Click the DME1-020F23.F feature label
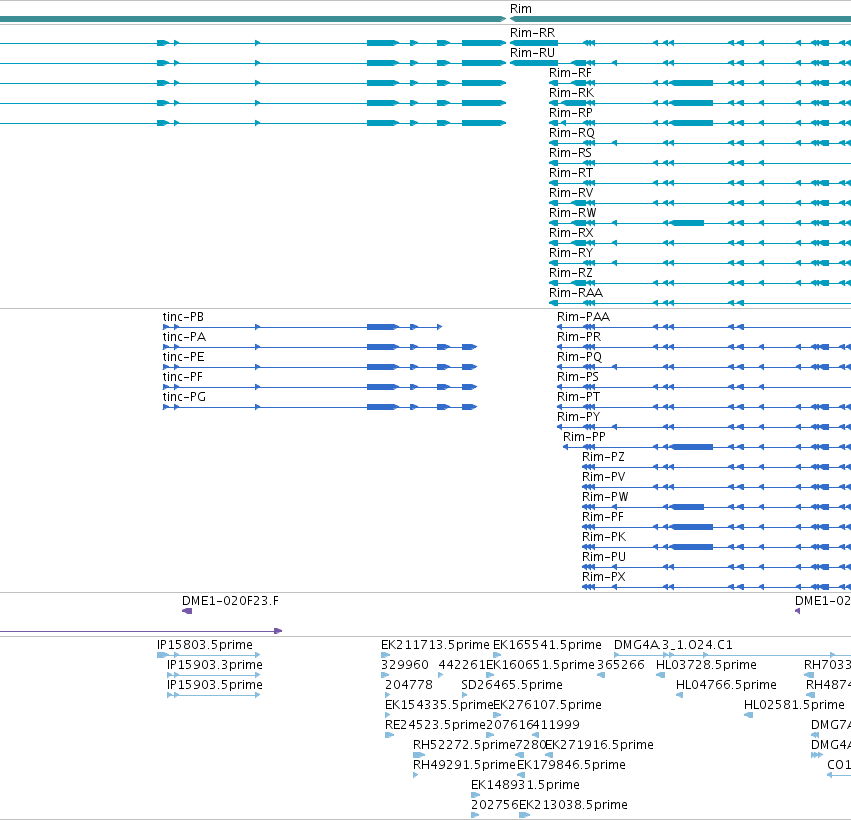 coord(230,601)
